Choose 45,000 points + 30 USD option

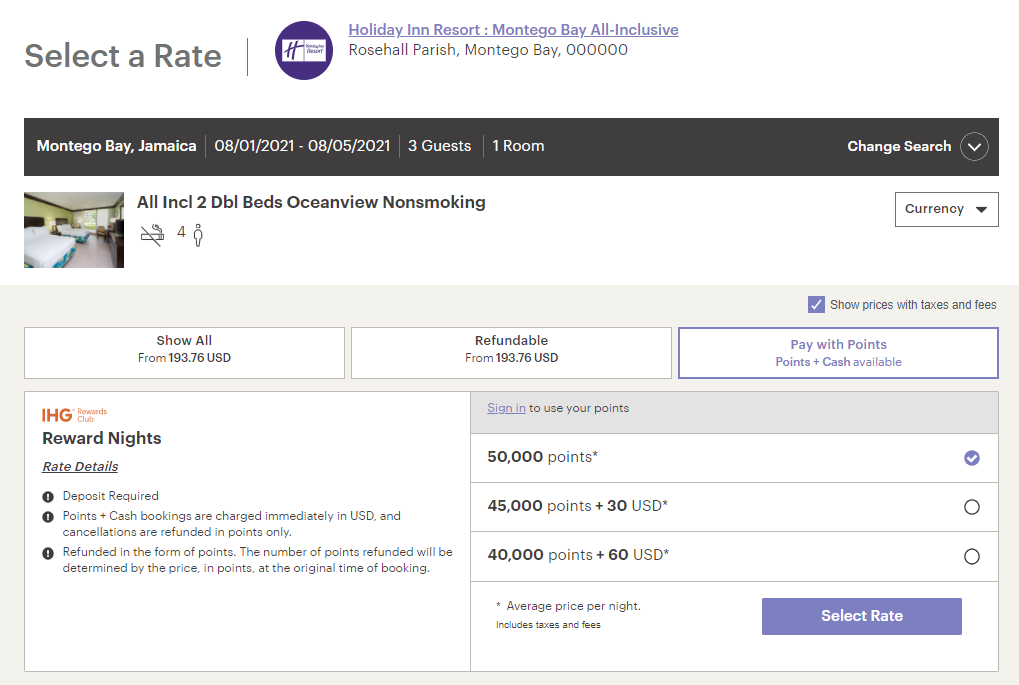pyautogui.click(x=971, y=507)
